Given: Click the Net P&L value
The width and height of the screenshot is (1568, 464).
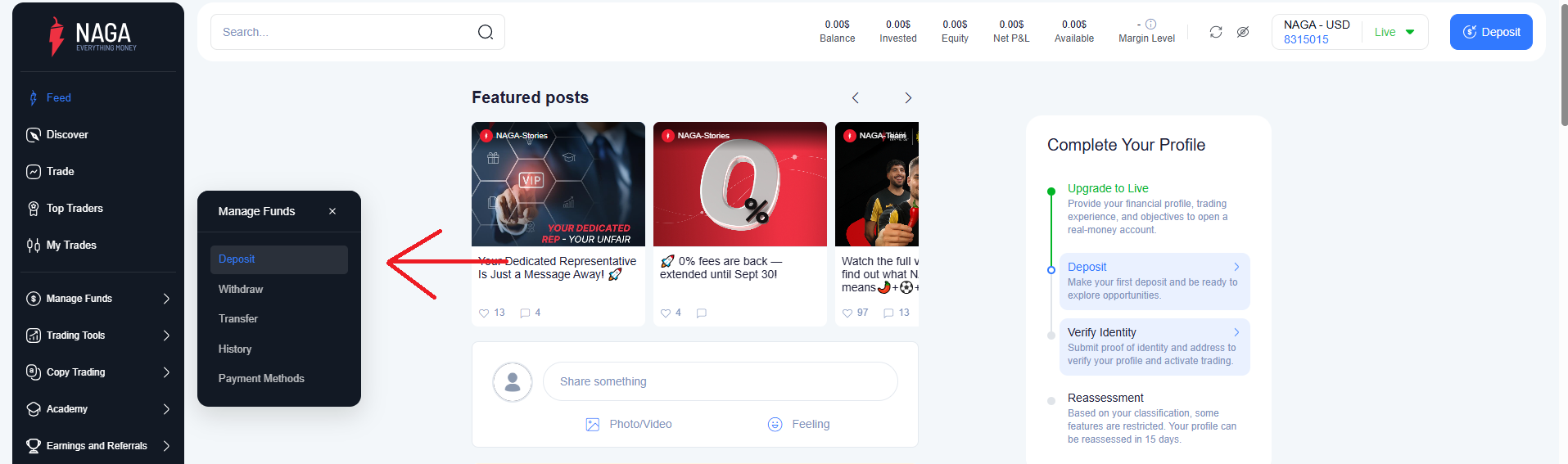Looking at the screenshot, I should click(1011, 25).
